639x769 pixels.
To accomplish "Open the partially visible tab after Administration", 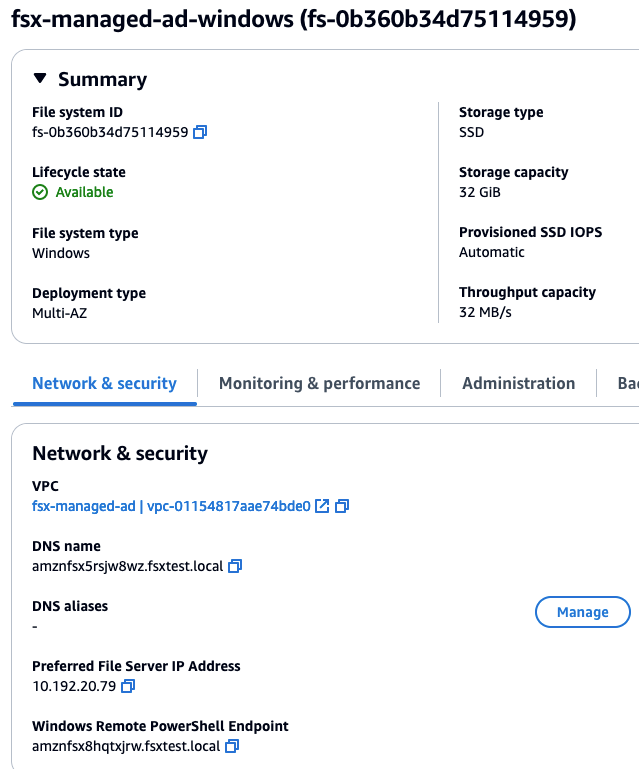I will (627, 383).
